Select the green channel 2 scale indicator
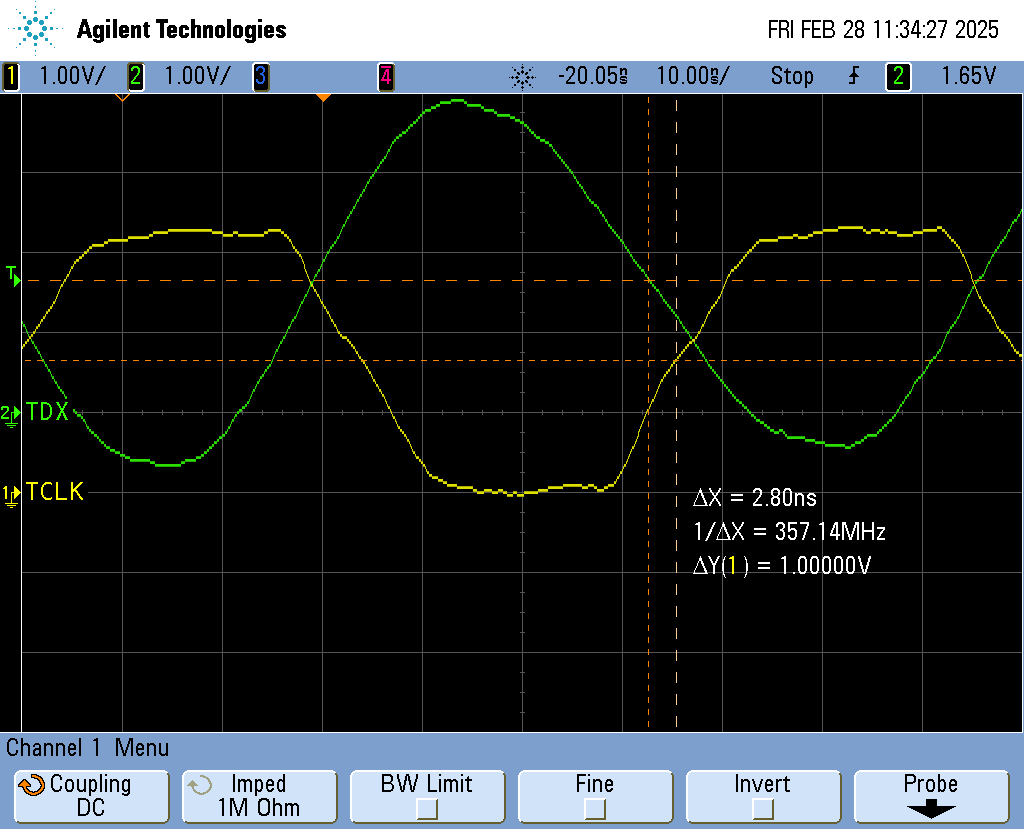This screenshot has width=1024, height=829. pyautogui.click(x=135, y=76)
